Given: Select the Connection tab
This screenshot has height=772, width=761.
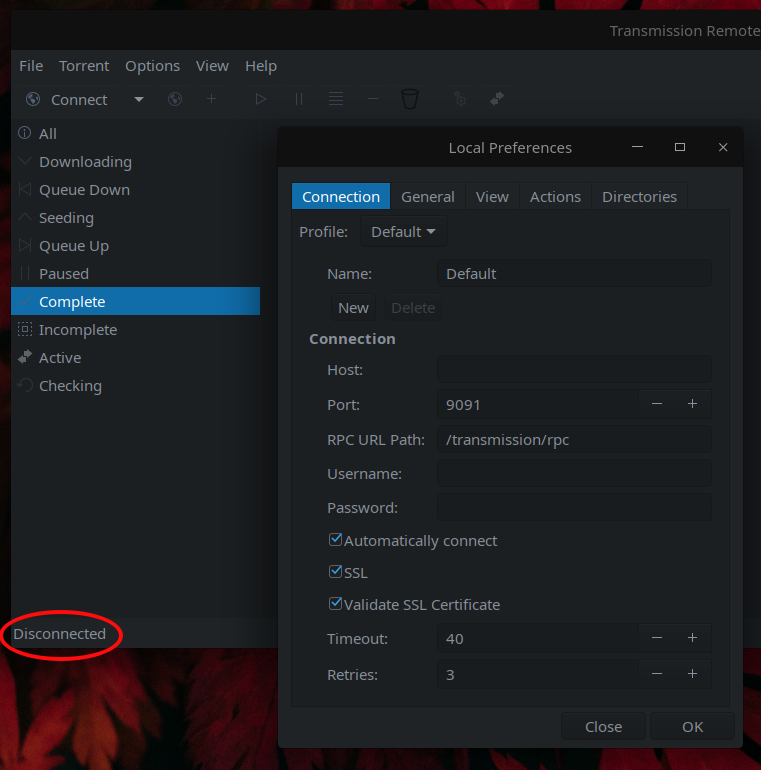Looking at the screenshot, I should pos(341,196).
